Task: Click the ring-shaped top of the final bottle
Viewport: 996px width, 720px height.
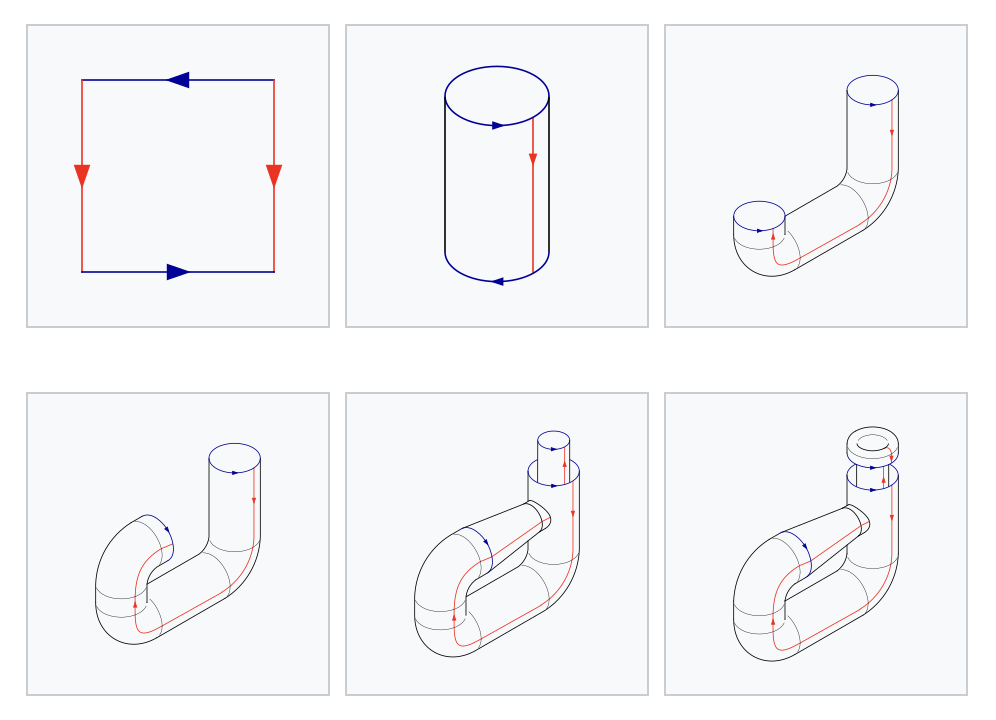Action: (x=873, y=442)
